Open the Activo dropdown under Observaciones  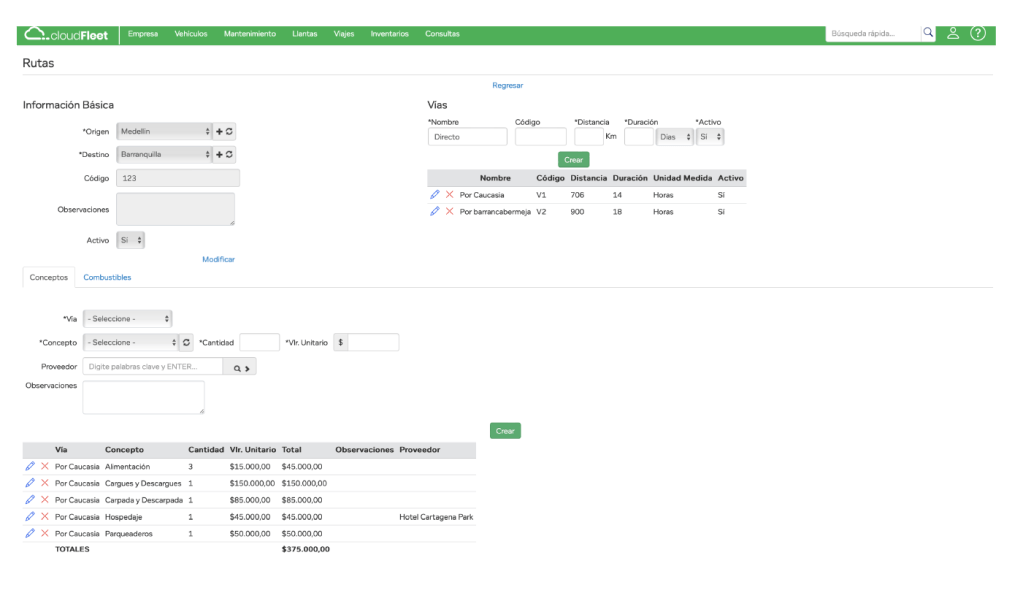coord(130,240)
